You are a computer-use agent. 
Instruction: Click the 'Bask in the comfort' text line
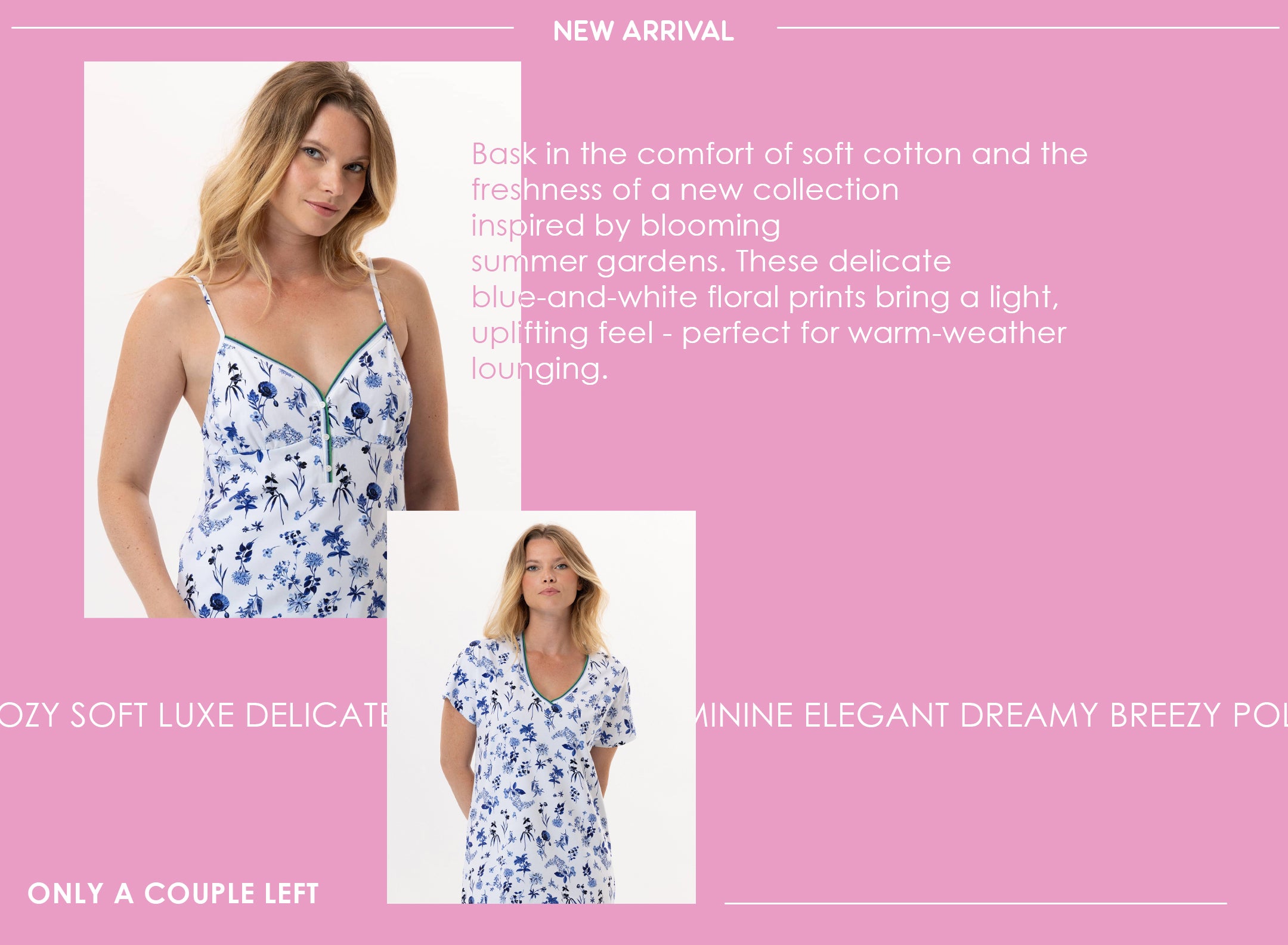780,154
